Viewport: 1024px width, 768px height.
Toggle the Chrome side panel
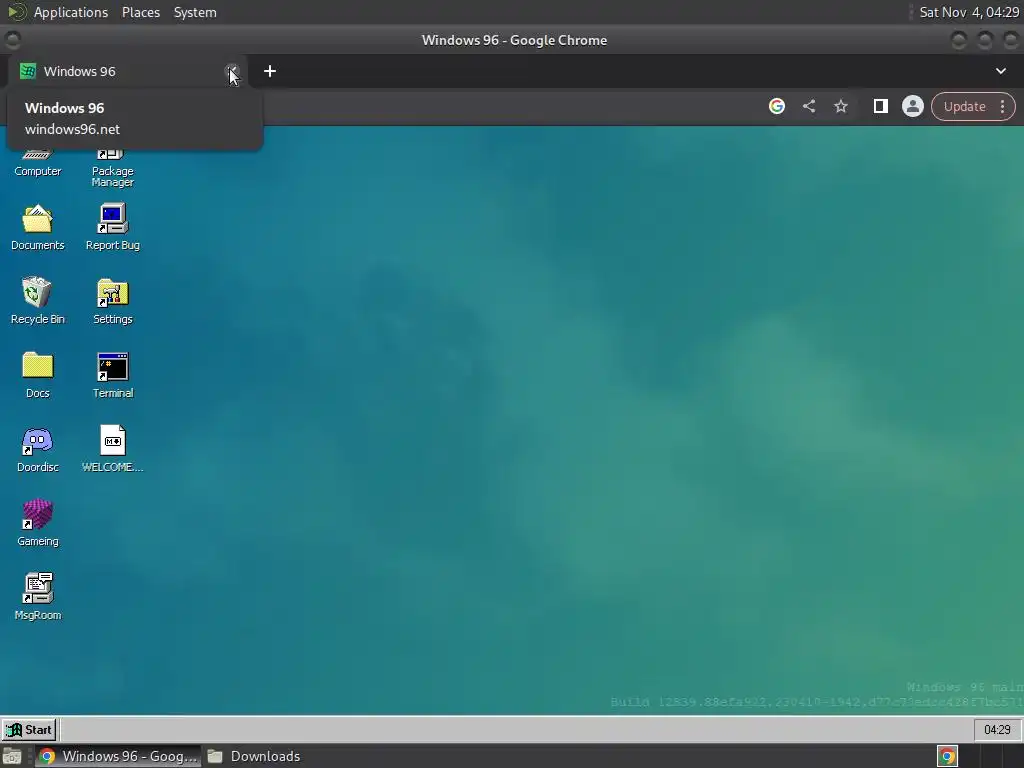point(880,106)
